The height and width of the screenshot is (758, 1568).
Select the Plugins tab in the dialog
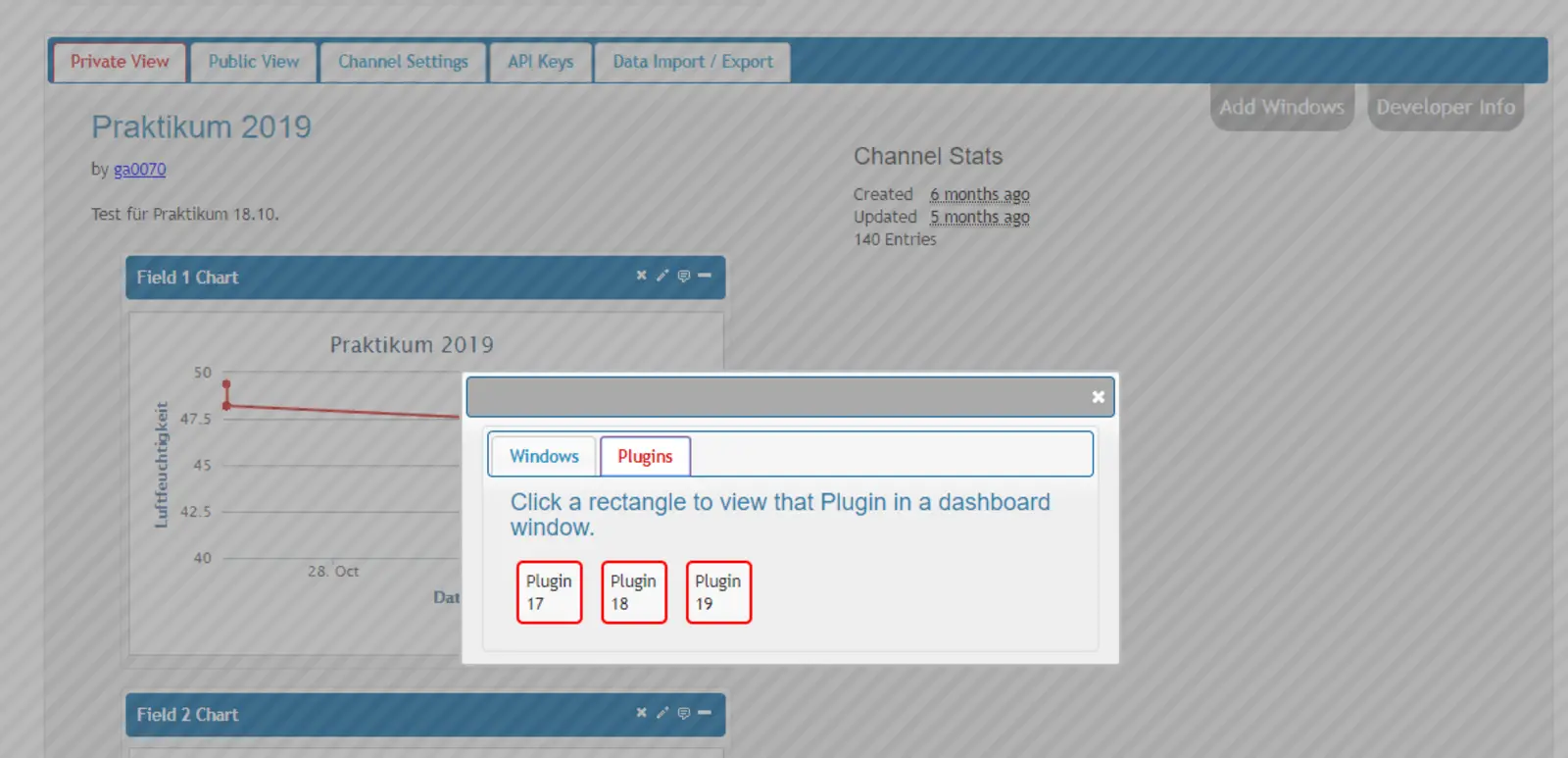pyautogui.click(x=645, y=456)
